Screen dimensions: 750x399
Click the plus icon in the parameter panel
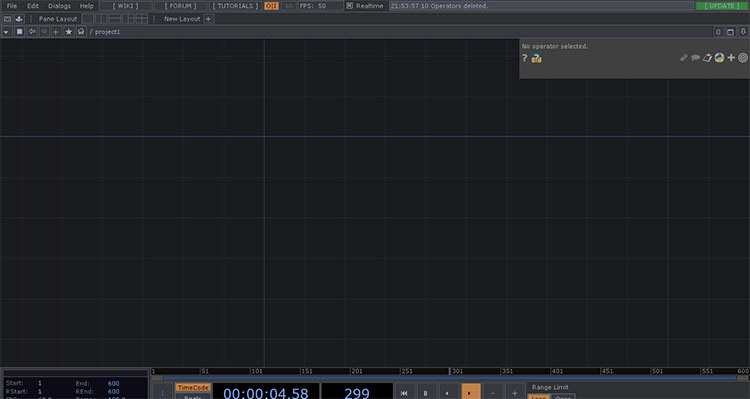(731, 58)
